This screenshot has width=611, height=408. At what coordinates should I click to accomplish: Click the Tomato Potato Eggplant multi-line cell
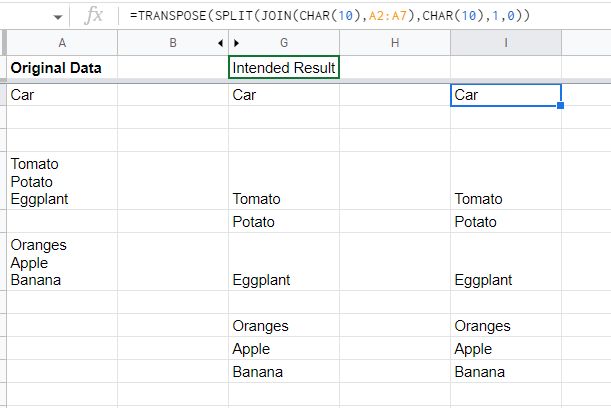pyautogui.click(x=62, y=181)
